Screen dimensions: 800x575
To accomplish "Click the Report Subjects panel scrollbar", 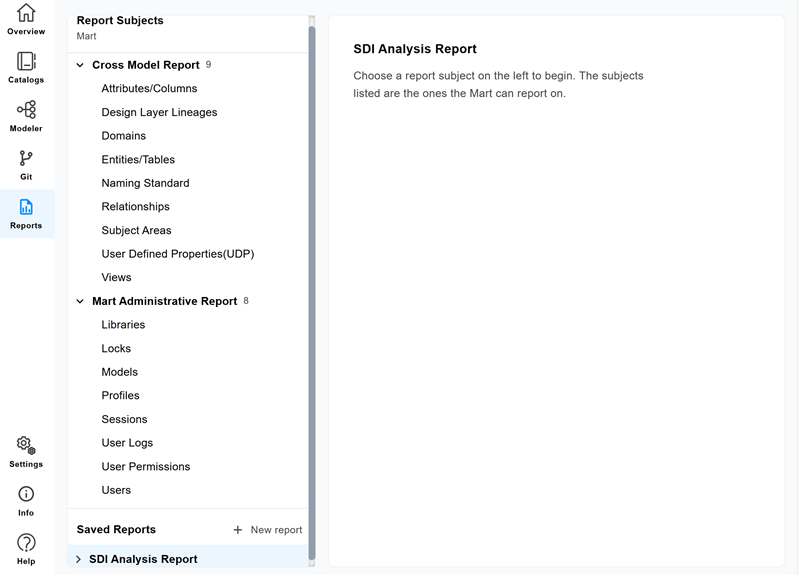I will click(312, 291).
